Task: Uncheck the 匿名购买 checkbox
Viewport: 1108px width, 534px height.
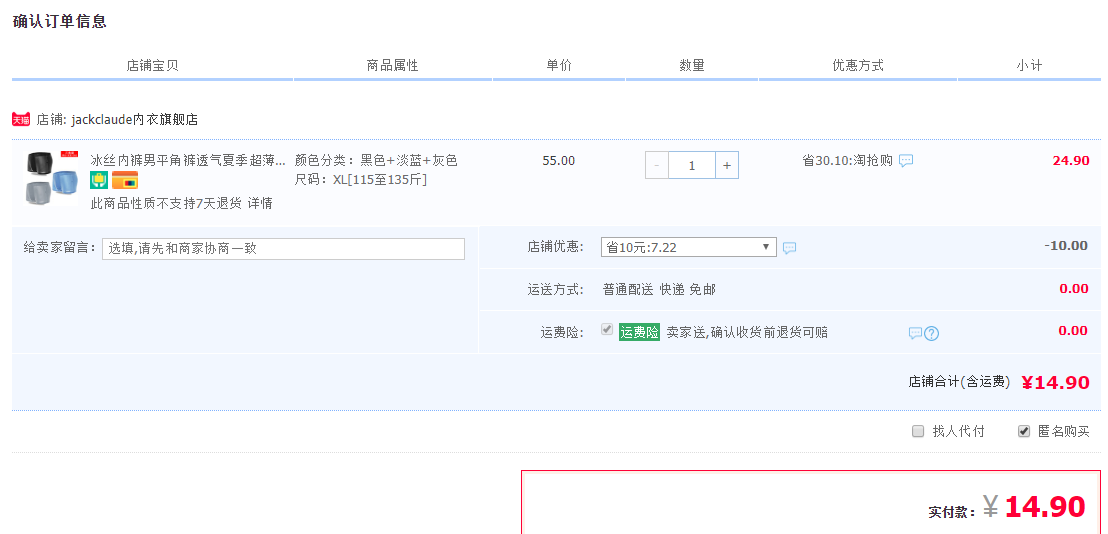Action: click(x=1024, y=431)
